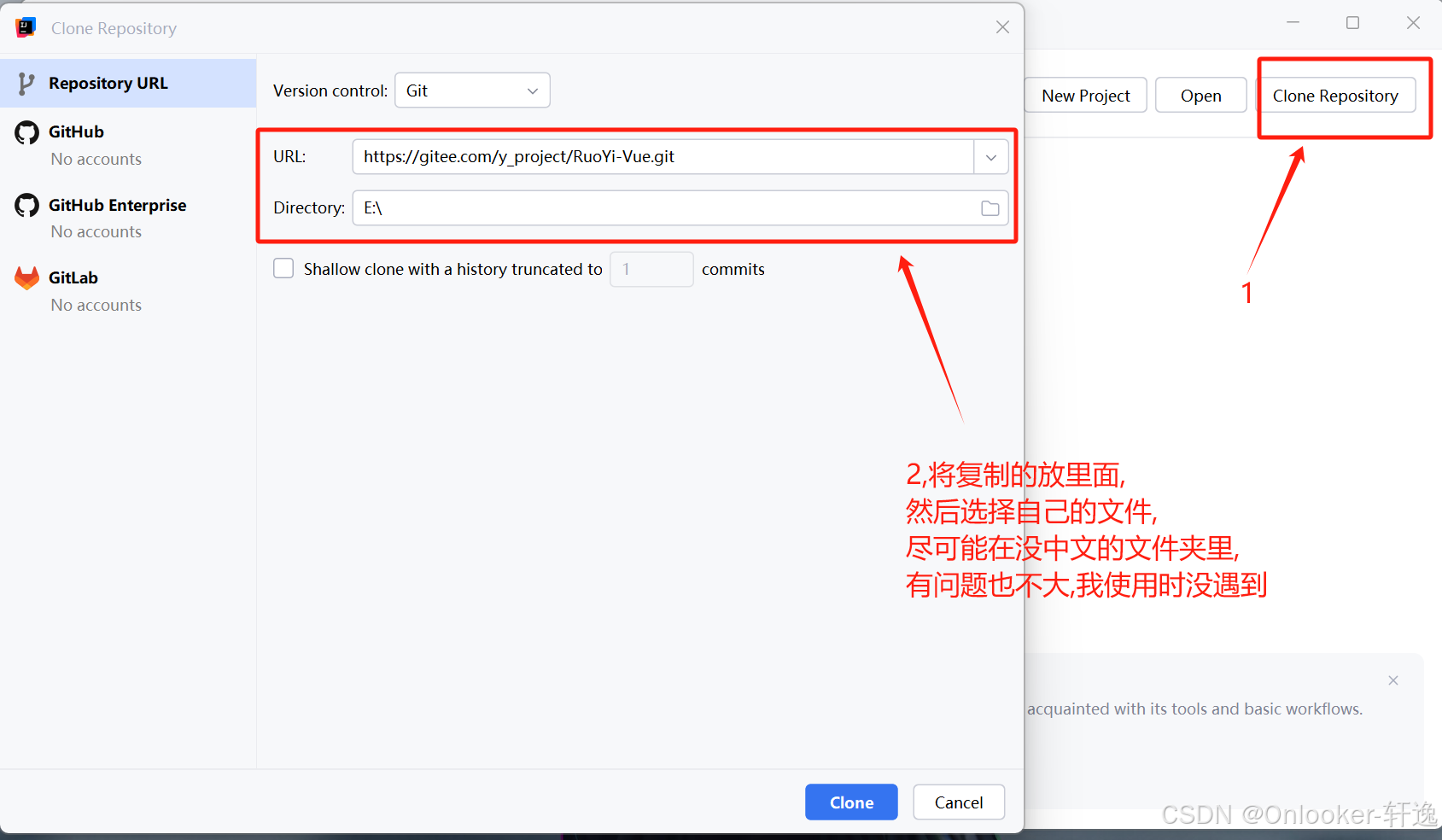Click the blue Clone button
The height and width of the screenshot is (840, 1442).
tap(851, 802)
